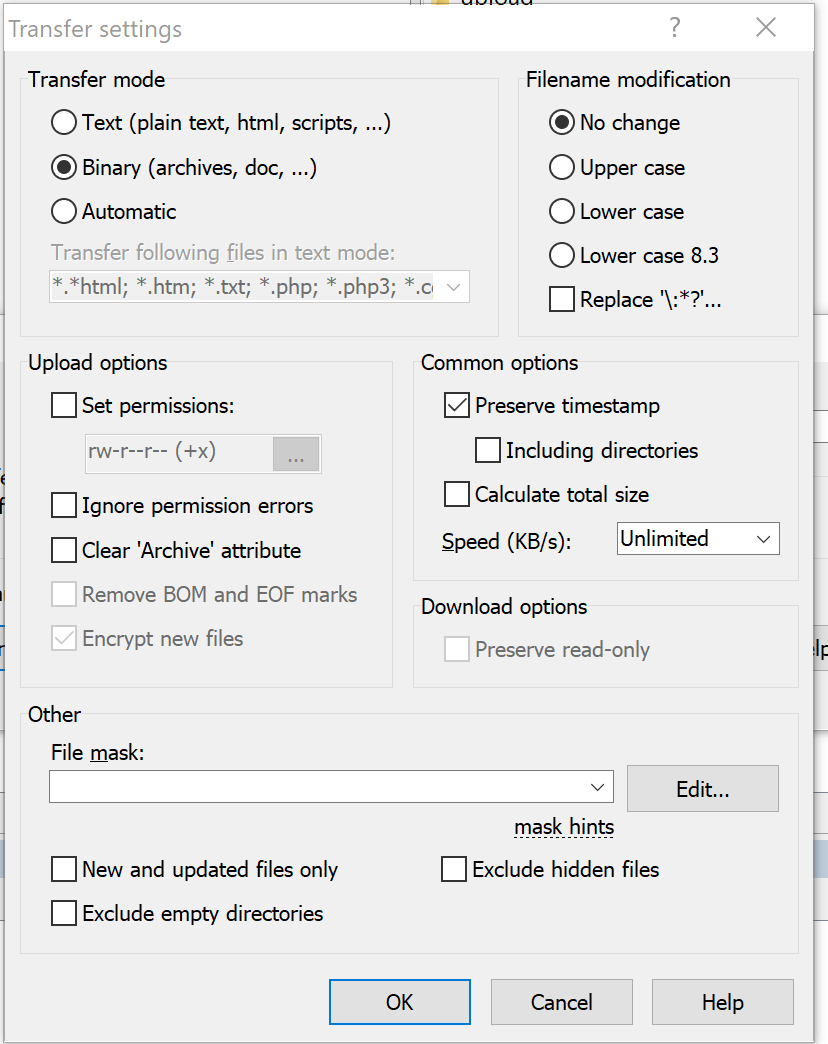The width and height of the screenshot is (828, 1044).
Task: Open the File mask dropdown arrow
Action: coord(598,787)
